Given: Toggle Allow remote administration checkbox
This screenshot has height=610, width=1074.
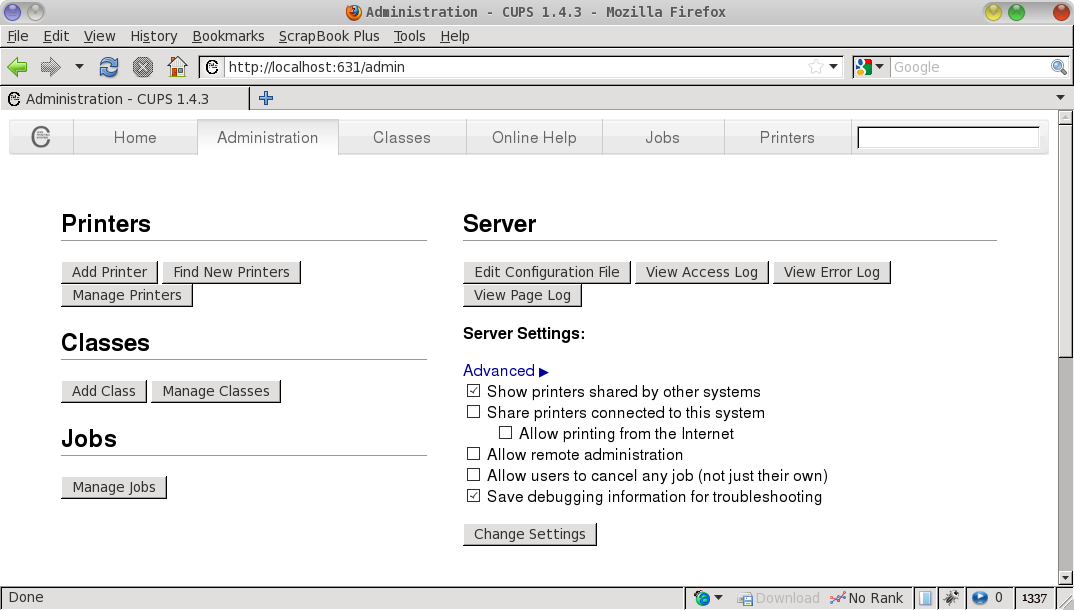Looking at the screenshot, I should coord(474,454).
